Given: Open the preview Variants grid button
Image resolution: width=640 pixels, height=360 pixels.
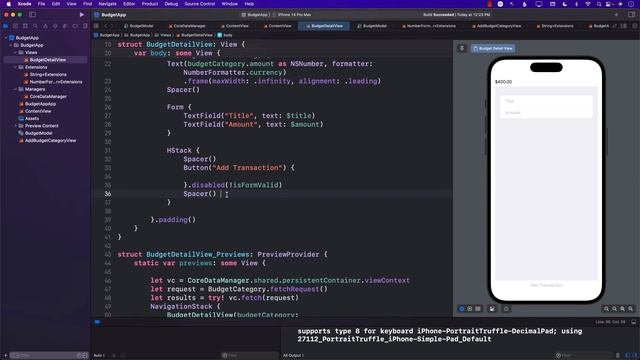Looking at the screenshot, I should tap(478, 309).
